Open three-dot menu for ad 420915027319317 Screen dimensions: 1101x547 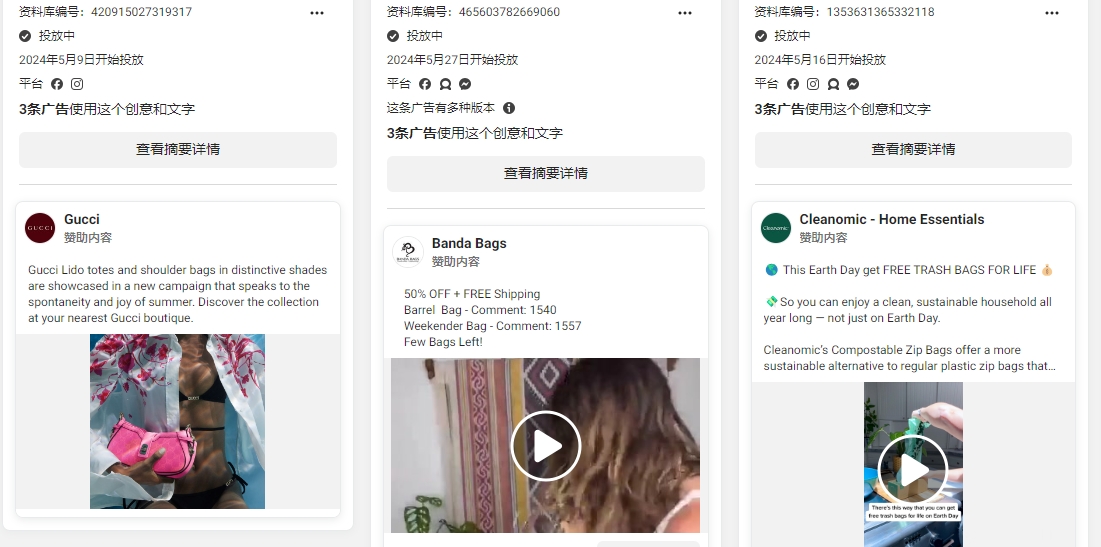pyautogui.click(x=317, y=13)
